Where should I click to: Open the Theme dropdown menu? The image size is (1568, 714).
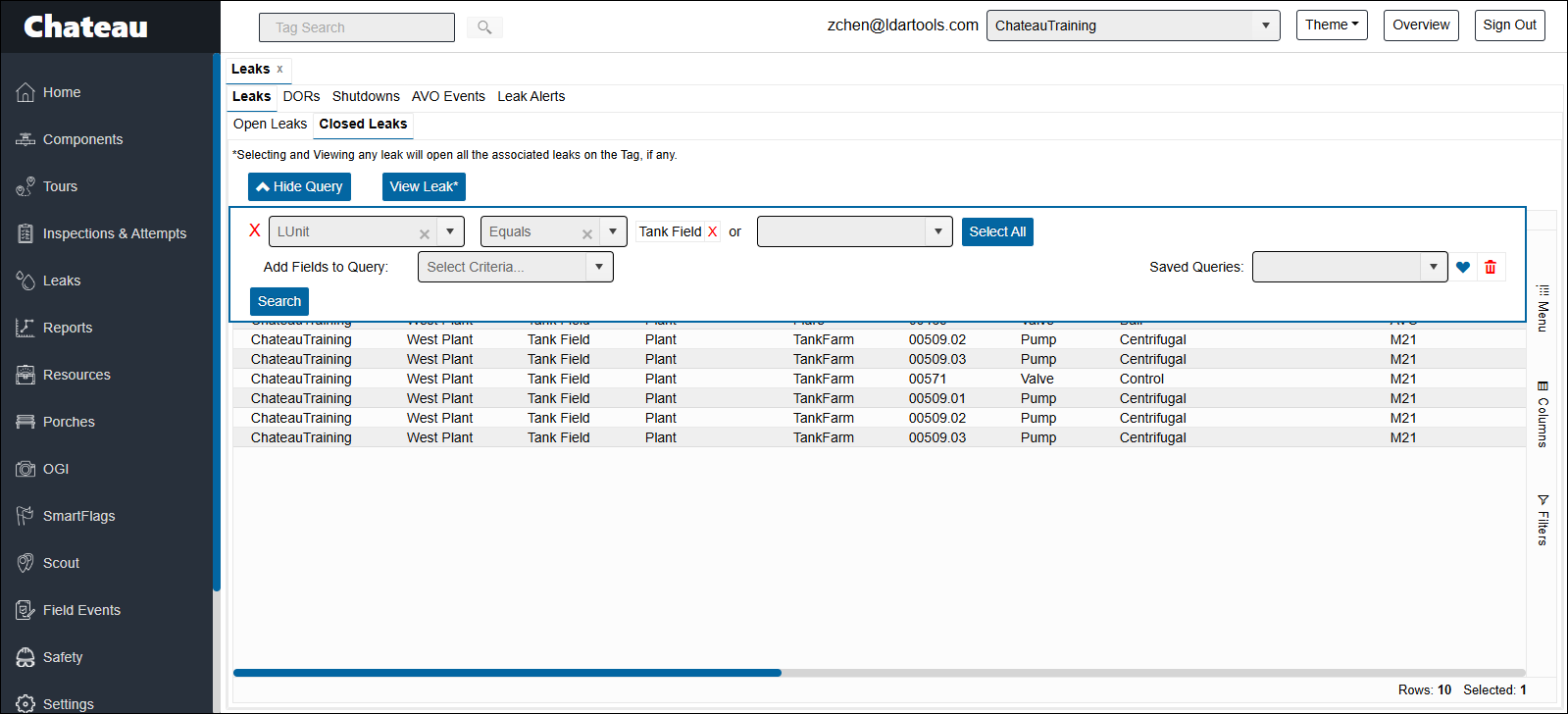pos(1331,25)
